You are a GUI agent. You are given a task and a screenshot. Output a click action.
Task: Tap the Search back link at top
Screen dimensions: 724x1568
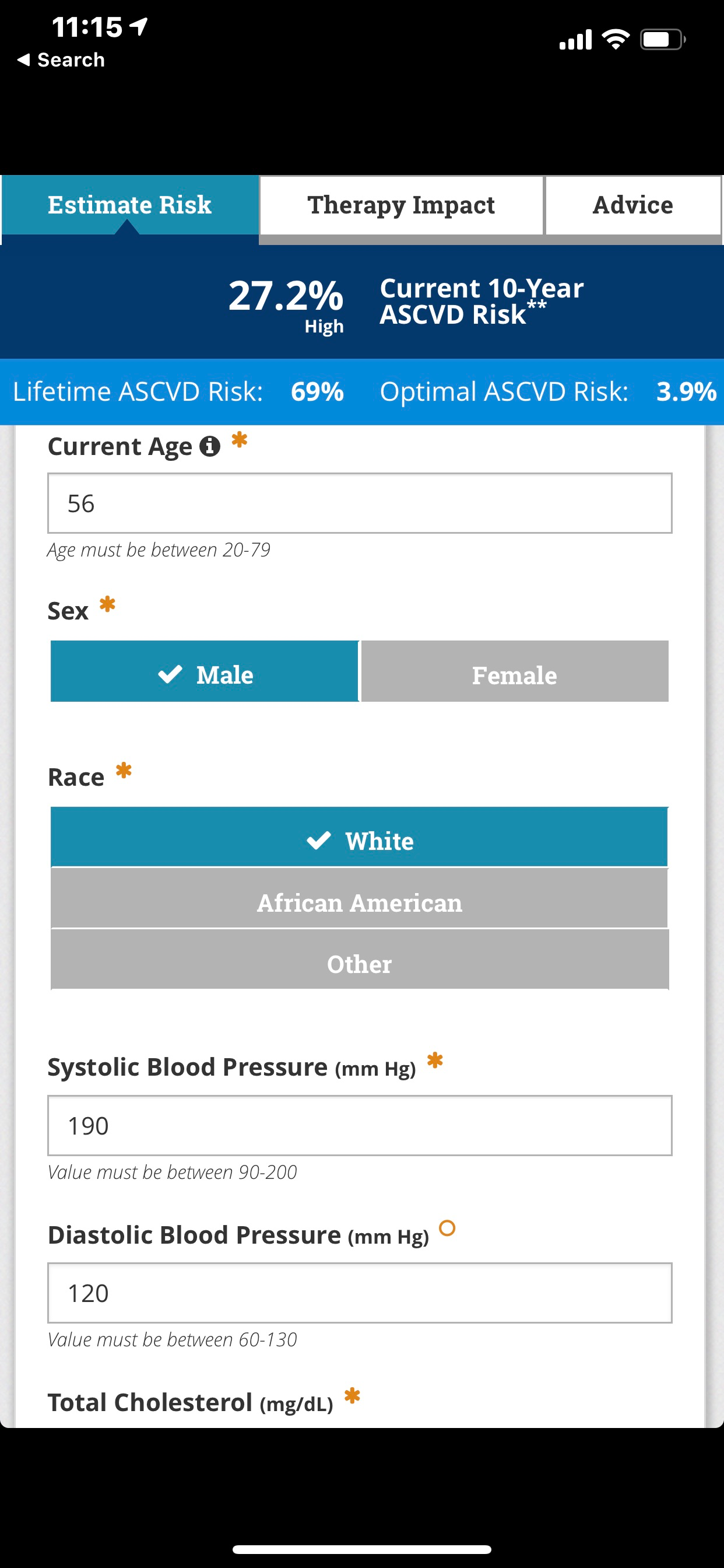pos(60,60)
